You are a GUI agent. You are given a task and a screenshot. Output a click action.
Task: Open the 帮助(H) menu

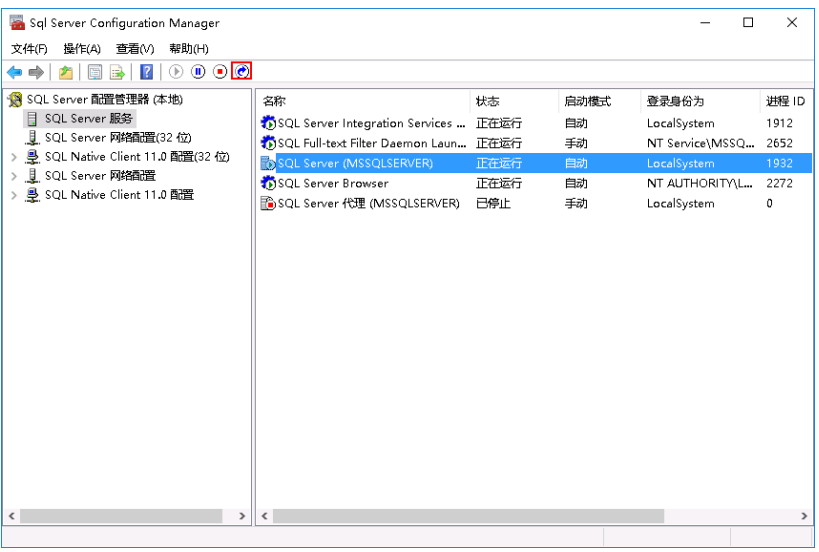pos(189,49)
